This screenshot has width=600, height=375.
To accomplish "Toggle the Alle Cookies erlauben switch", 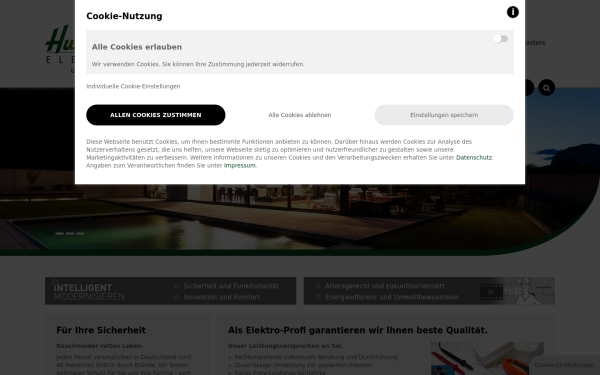I will 501,39.
